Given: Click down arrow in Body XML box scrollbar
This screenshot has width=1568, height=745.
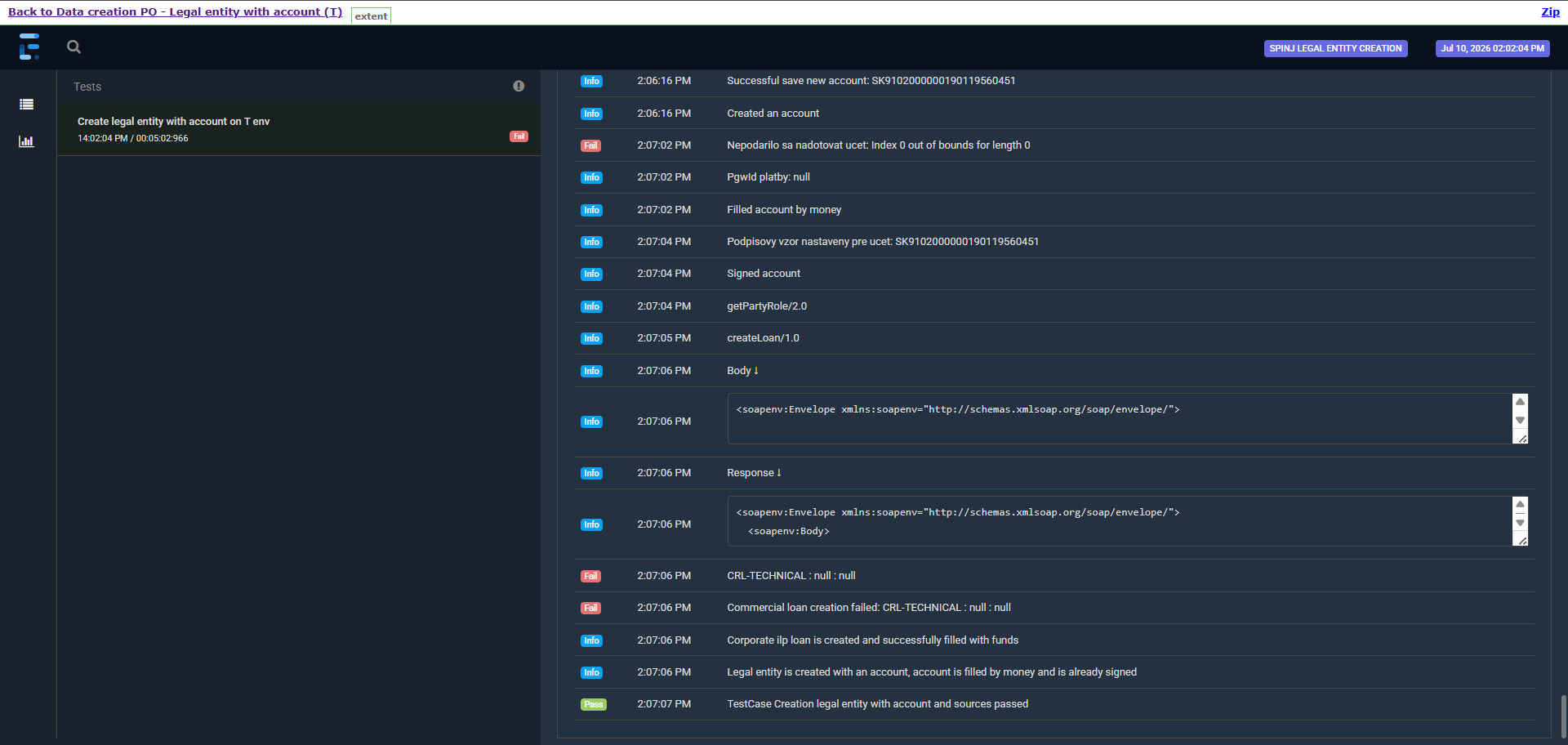Looking at the screenshot, I should 1520,420.
